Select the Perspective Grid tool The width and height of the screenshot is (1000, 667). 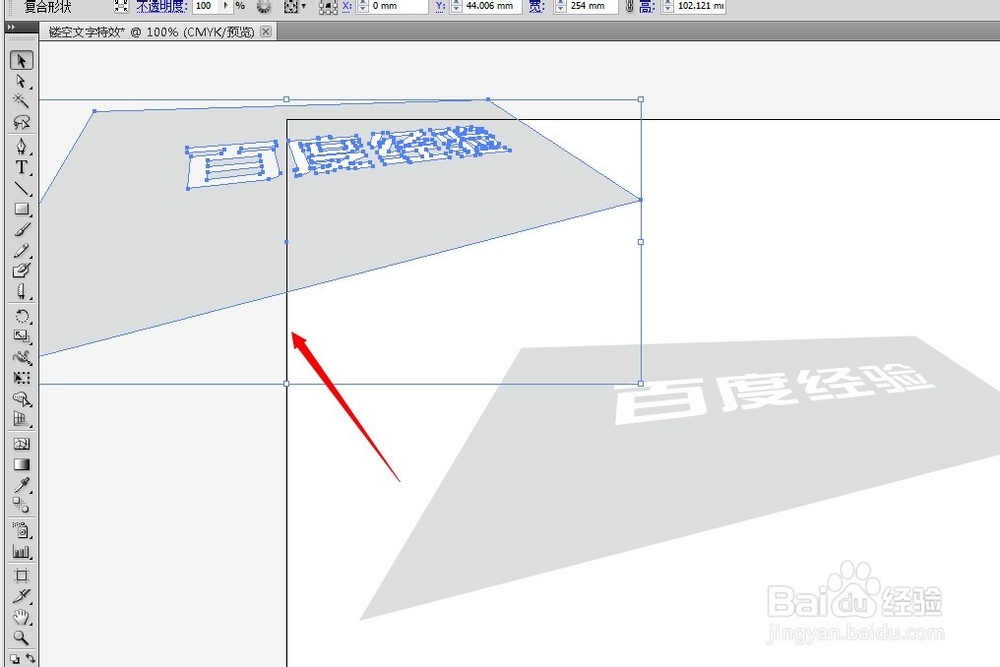point(22,419)
